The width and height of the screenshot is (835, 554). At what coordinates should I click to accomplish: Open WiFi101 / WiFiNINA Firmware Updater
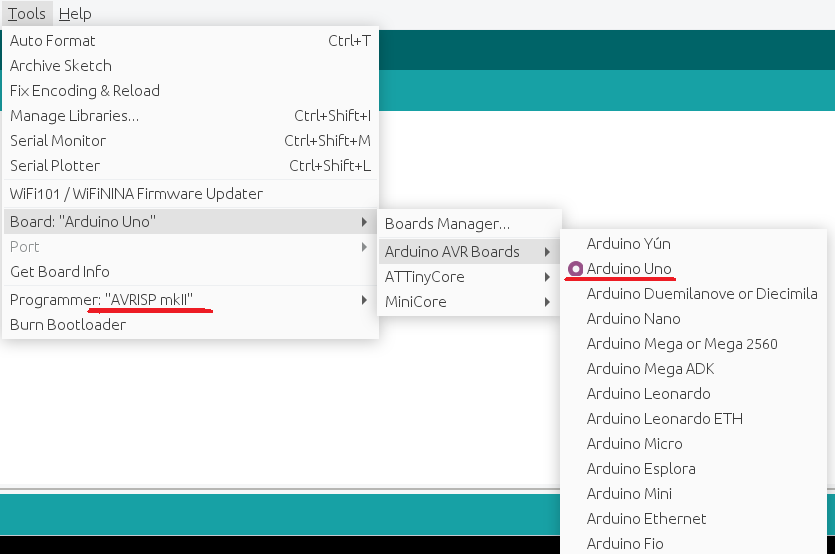coord(191,193)
